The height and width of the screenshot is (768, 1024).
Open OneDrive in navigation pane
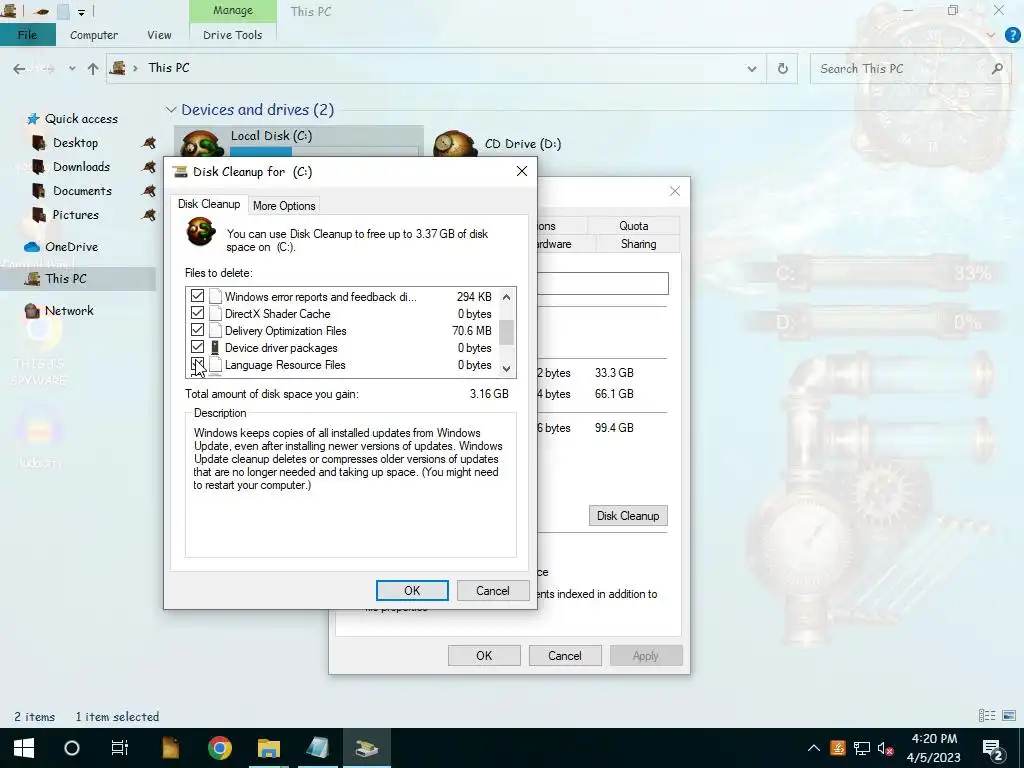pyautogui.click(x=71, y=247)
